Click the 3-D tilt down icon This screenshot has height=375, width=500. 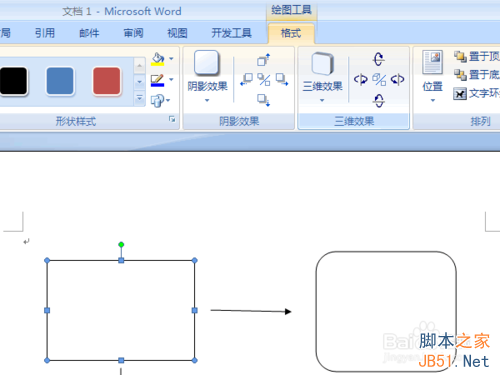(x=379, y=100)
